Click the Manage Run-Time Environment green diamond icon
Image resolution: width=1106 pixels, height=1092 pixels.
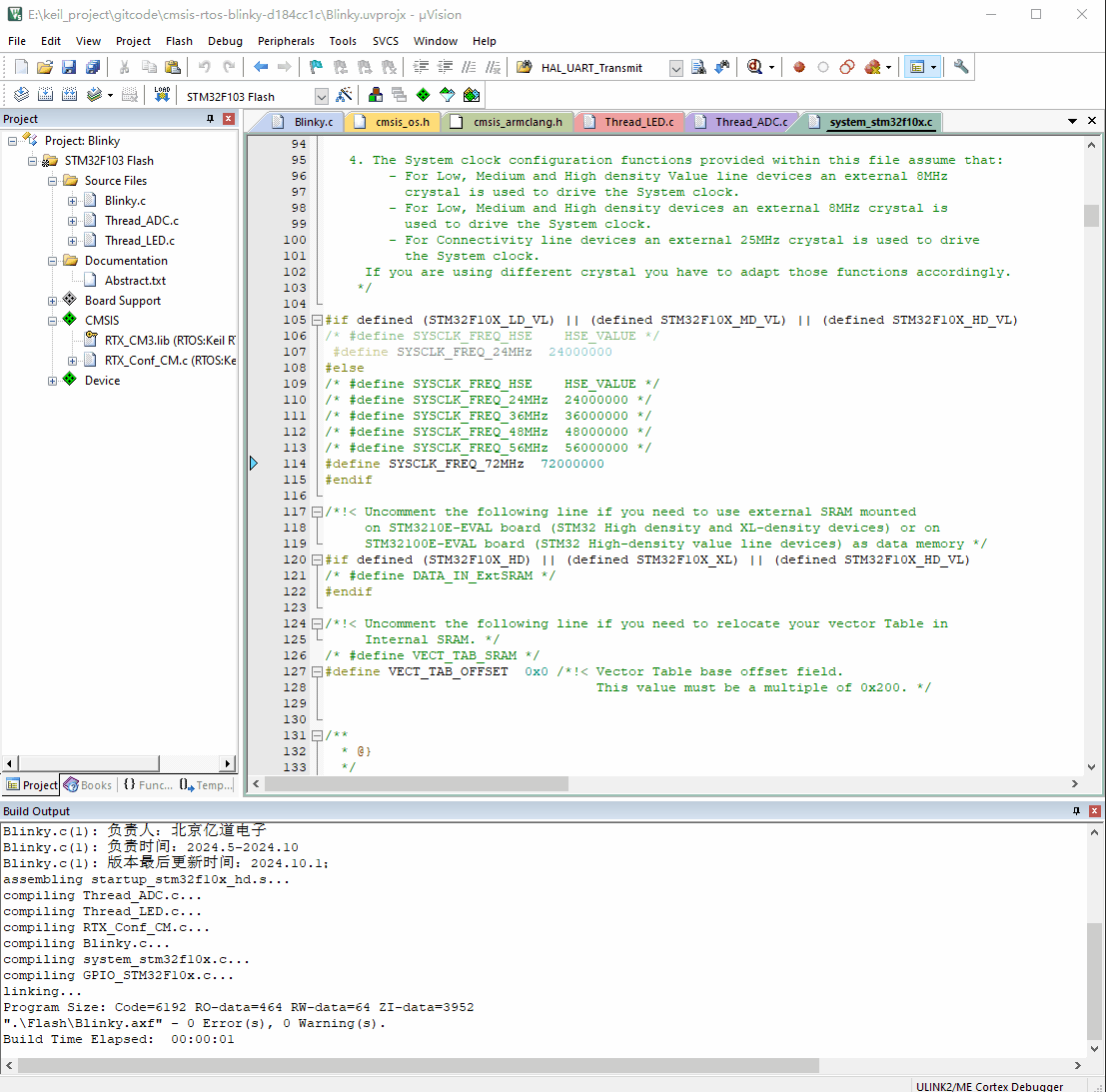[423, 95]
